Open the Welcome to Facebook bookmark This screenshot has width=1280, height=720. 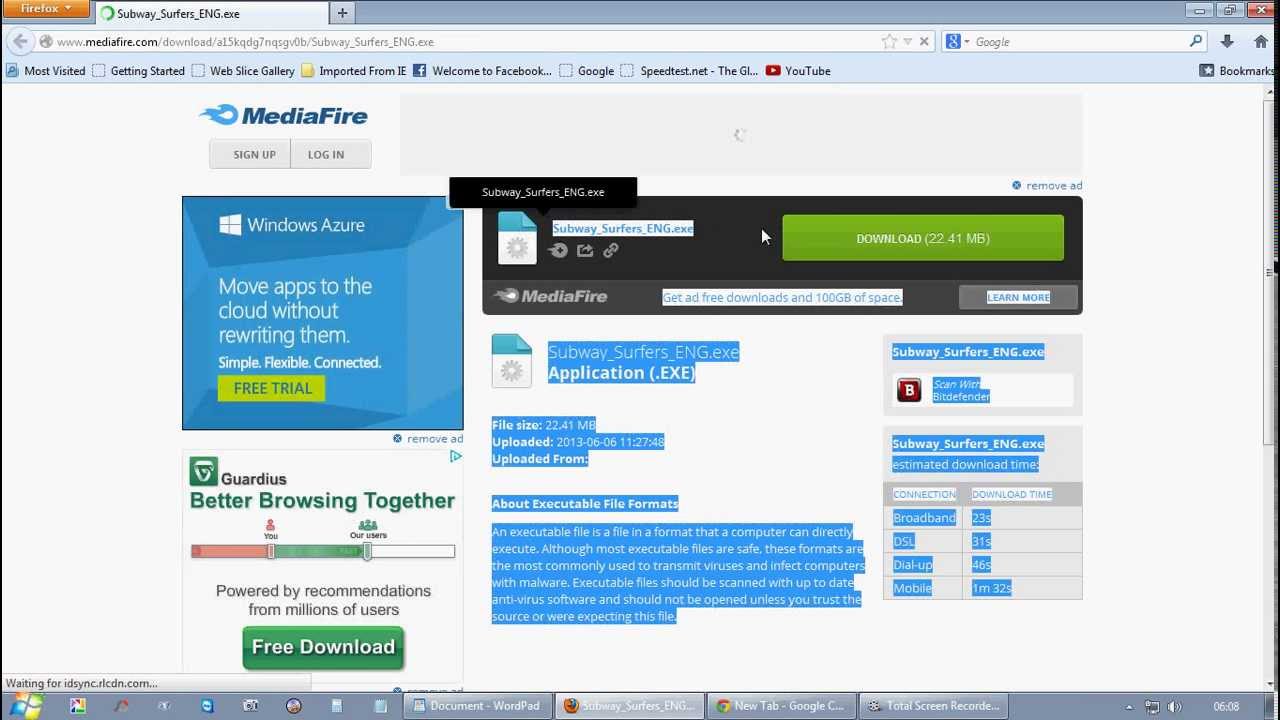coord(482,71)
